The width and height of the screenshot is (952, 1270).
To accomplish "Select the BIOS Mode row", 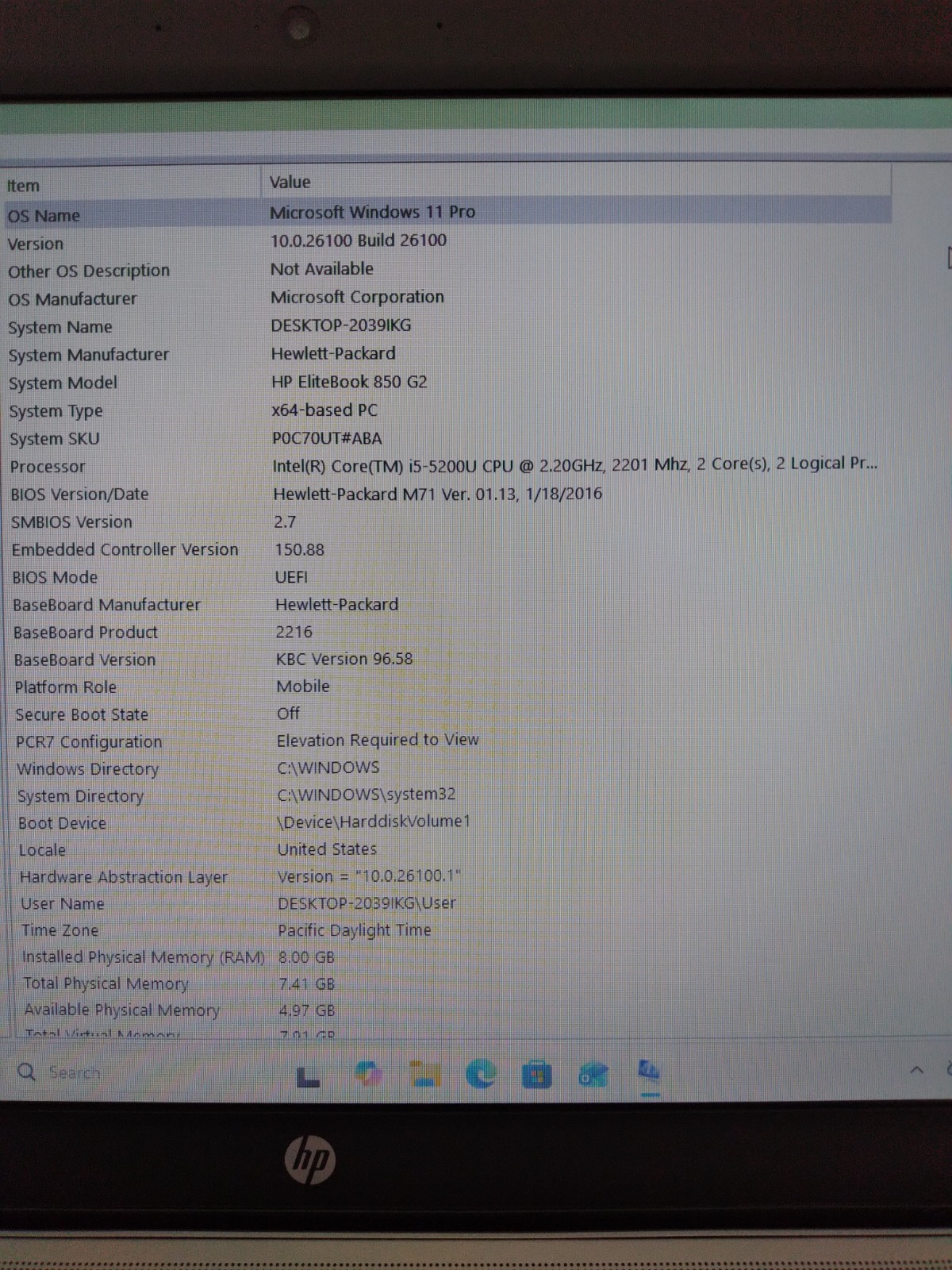I will 446,577.
